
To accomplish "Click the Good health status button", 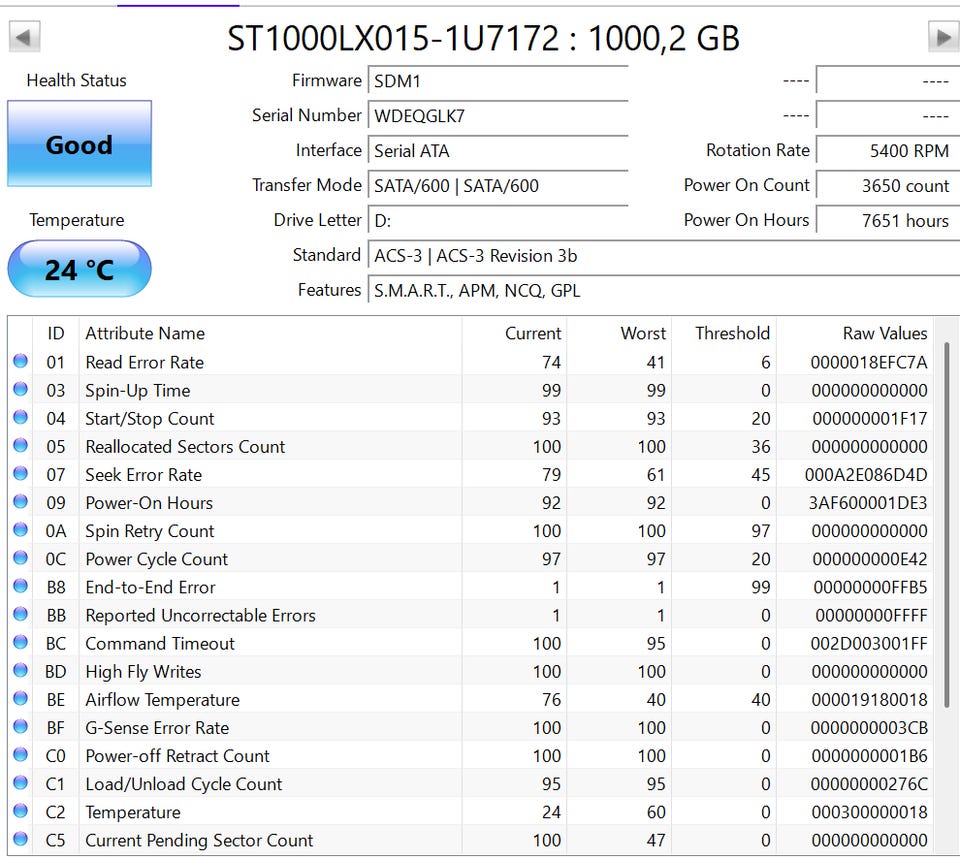I will pos(80,144).
